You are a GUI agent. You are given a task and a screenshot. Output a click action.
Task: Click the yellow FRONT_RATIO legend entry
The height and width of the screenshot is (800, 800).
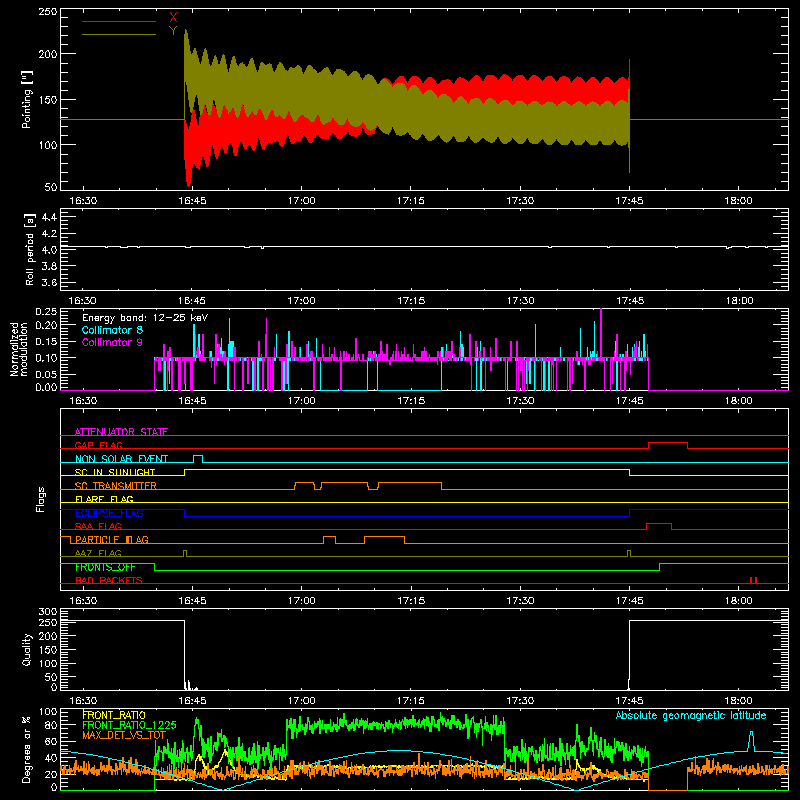point(114,715)
